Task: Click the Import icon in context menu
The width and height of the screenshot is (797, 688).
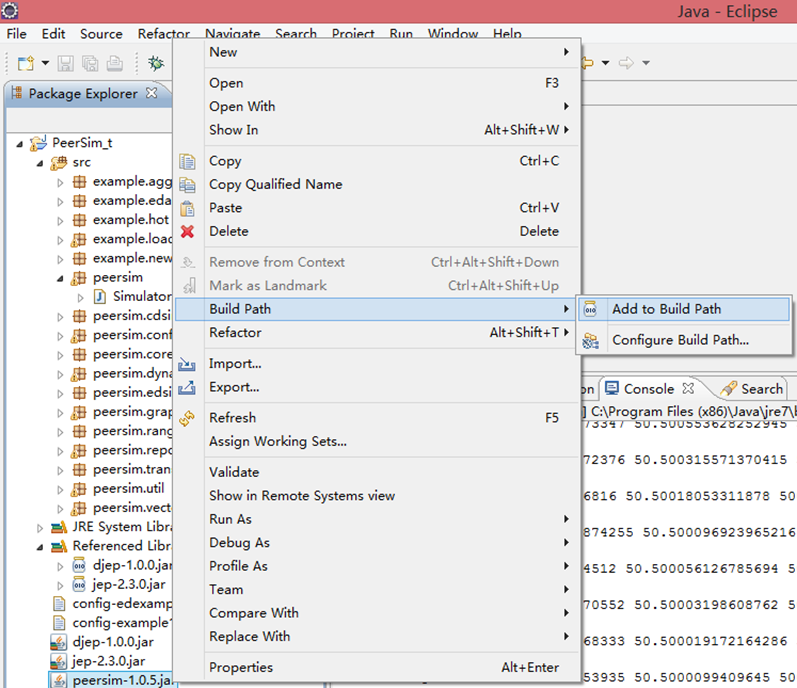Action: click(187, 364)
